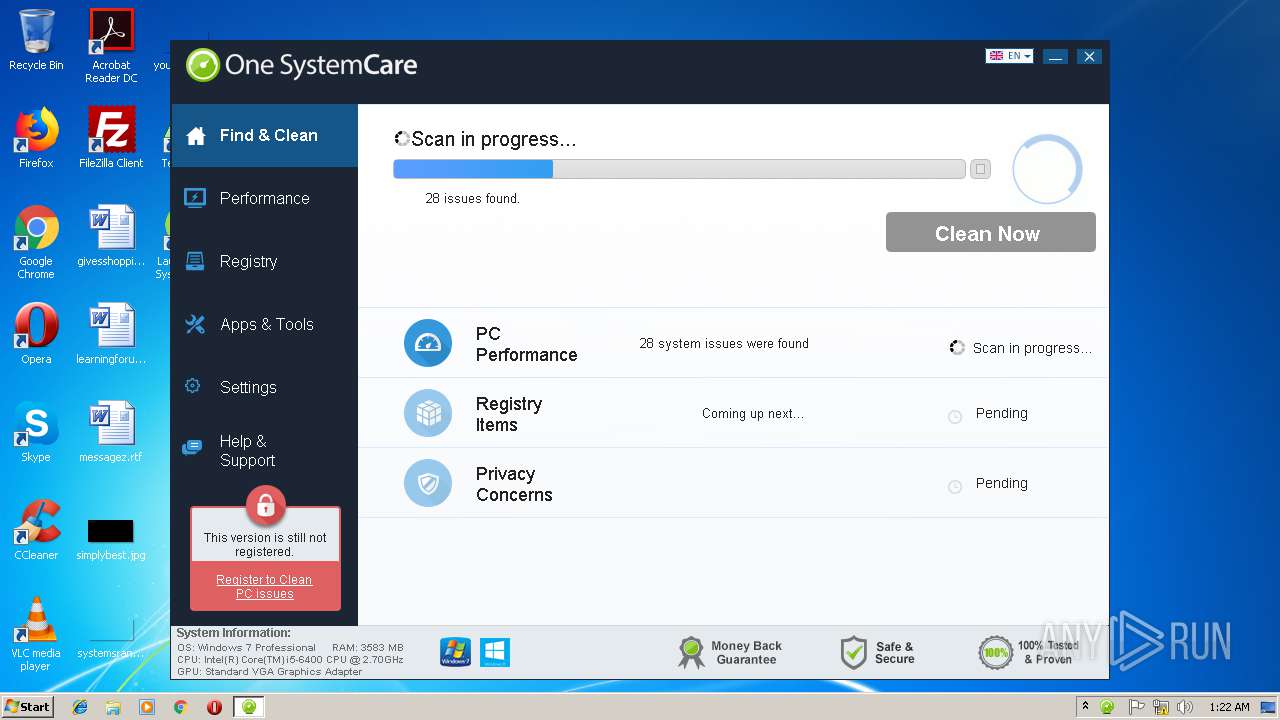Open Acrobat Reader DC desktop shortcut
1280x720 pixels.
pos(111,46)
